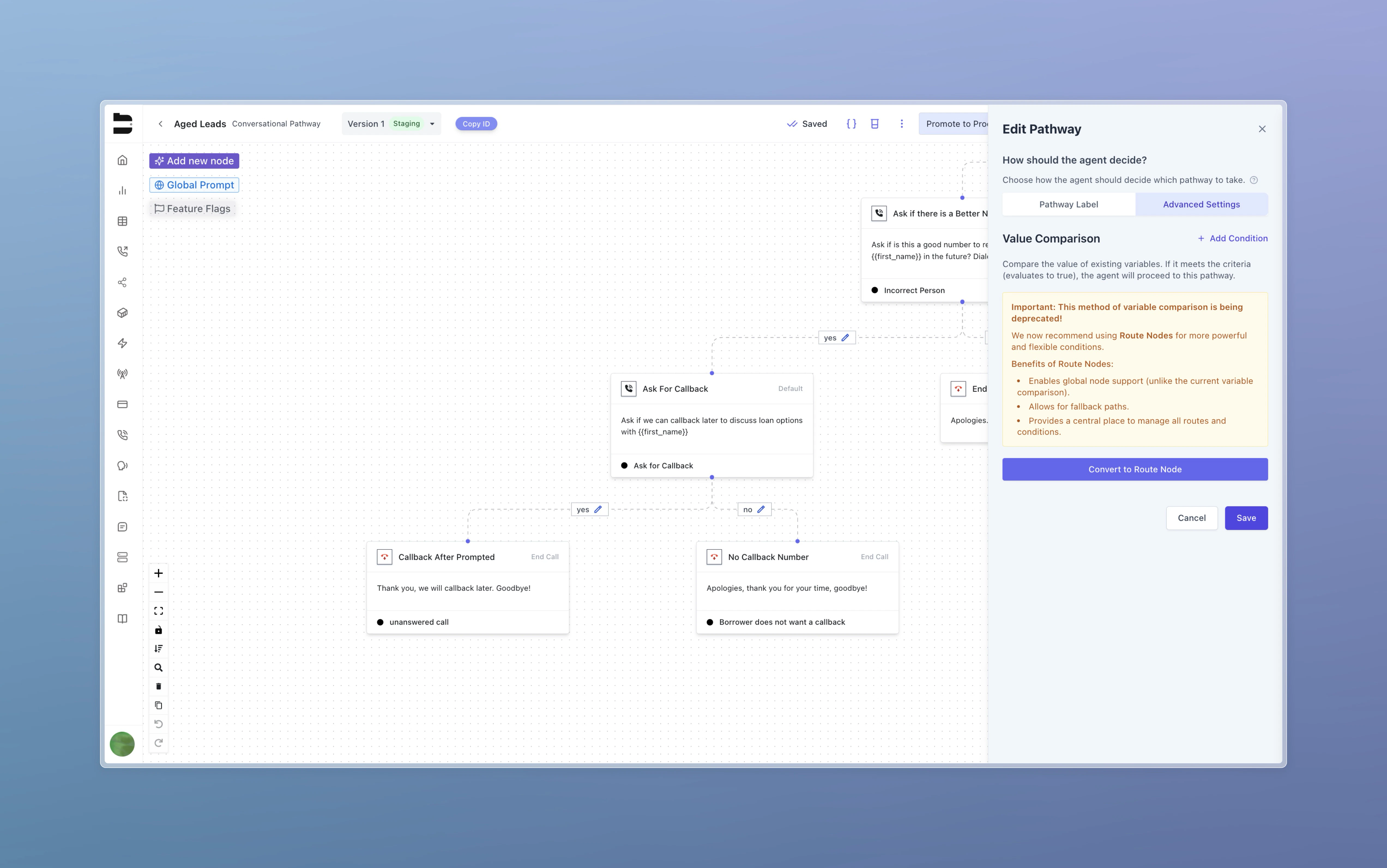The height and width of the screenshot is (868, 1387).
Task: Open the lightning bolt sidebar icon
Action: click(122, 343)
